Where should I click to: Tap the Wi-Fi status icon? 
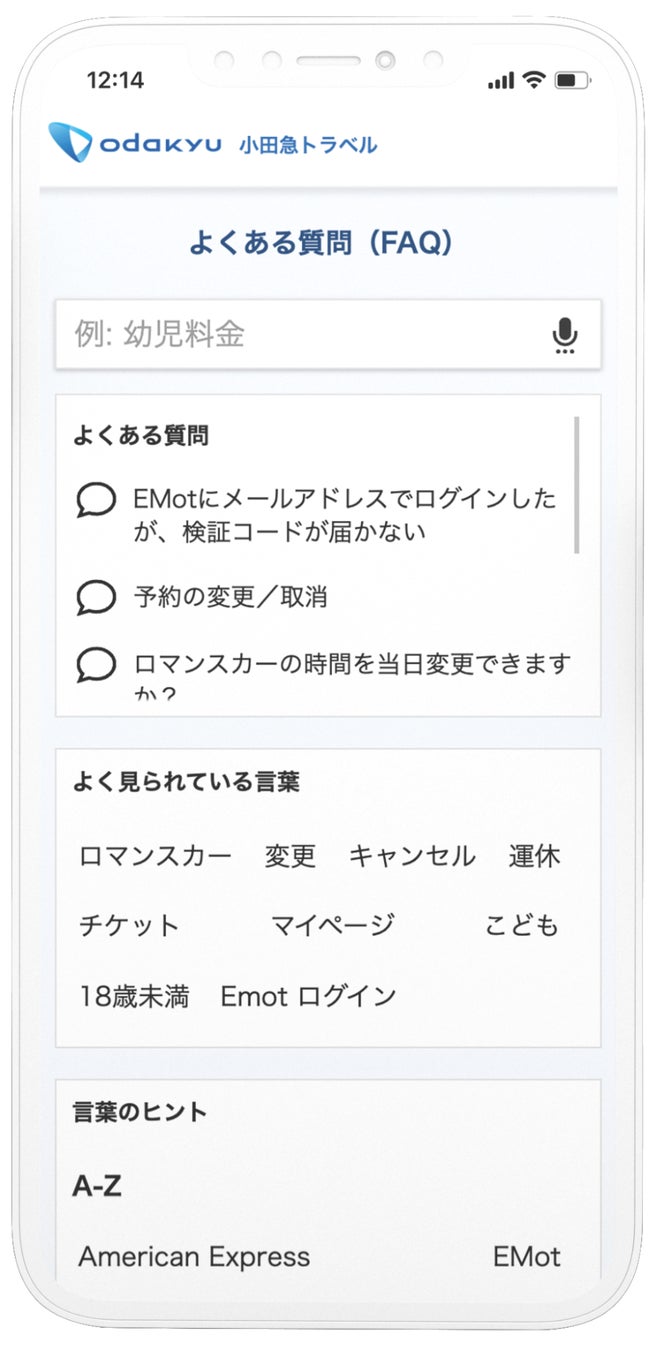(534, 80)
